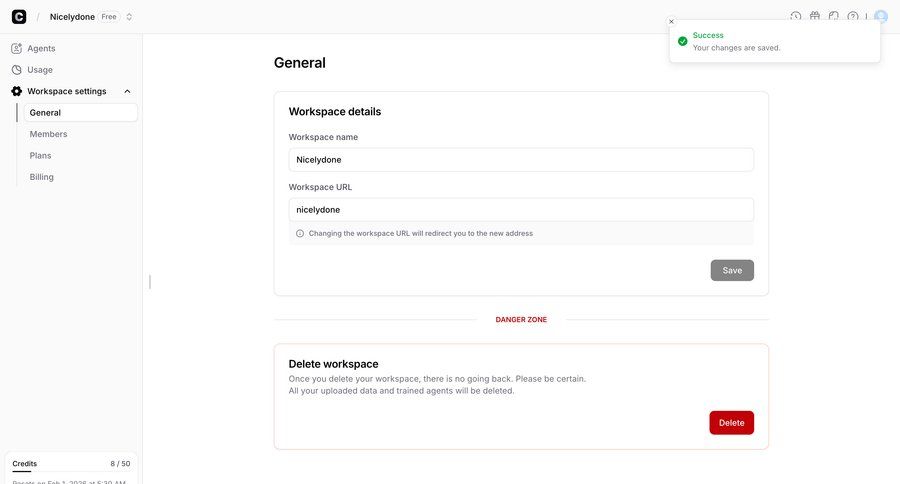
Task: Click the Delete workspace heading
Action: pyautogui.click(x=333, y=364)
